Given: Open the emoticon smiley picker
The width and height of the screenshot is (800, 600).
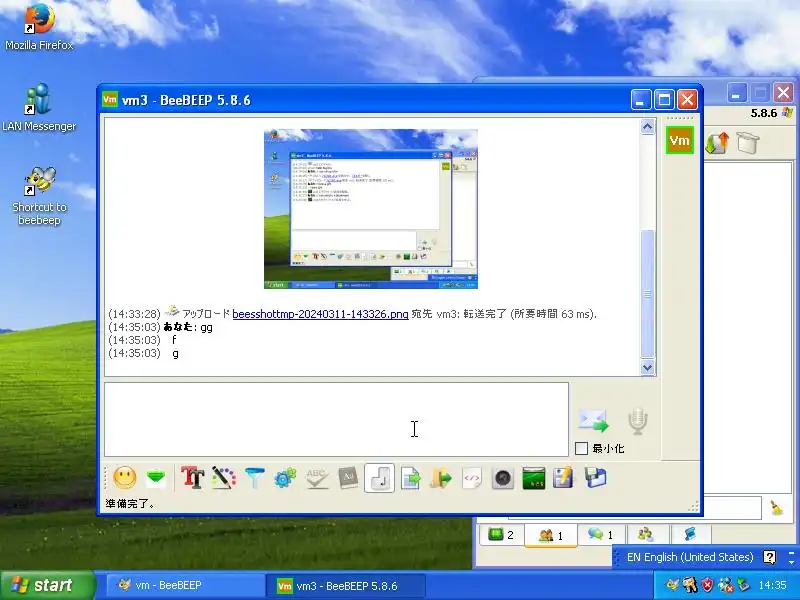Looking at the screenshot, I should [124, 478].
